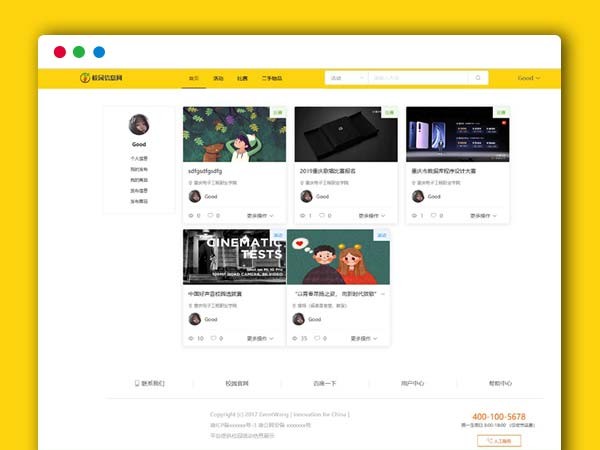Viewport: 600px width, 450px height.
Task: Expand the Good user menu in header
Action: [528, 78]
